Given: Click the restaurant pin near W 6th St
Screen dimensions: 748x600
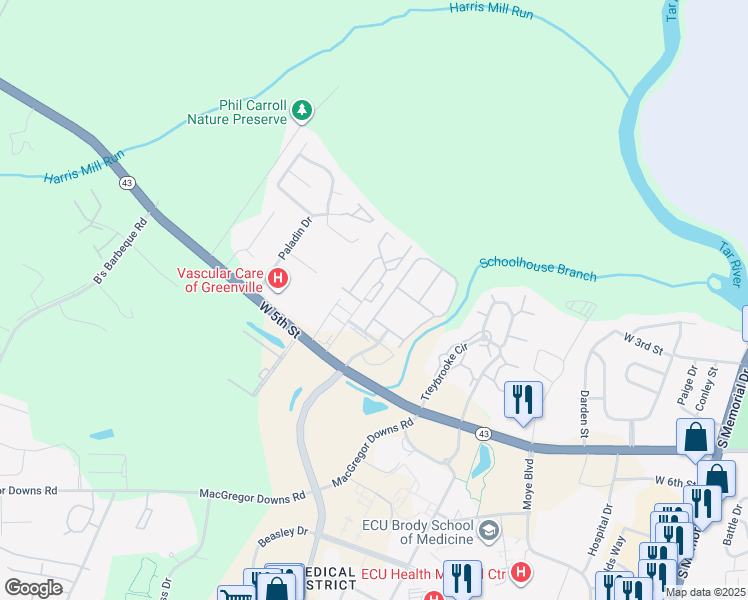Looking at the screenshot, I should point(702,507).
